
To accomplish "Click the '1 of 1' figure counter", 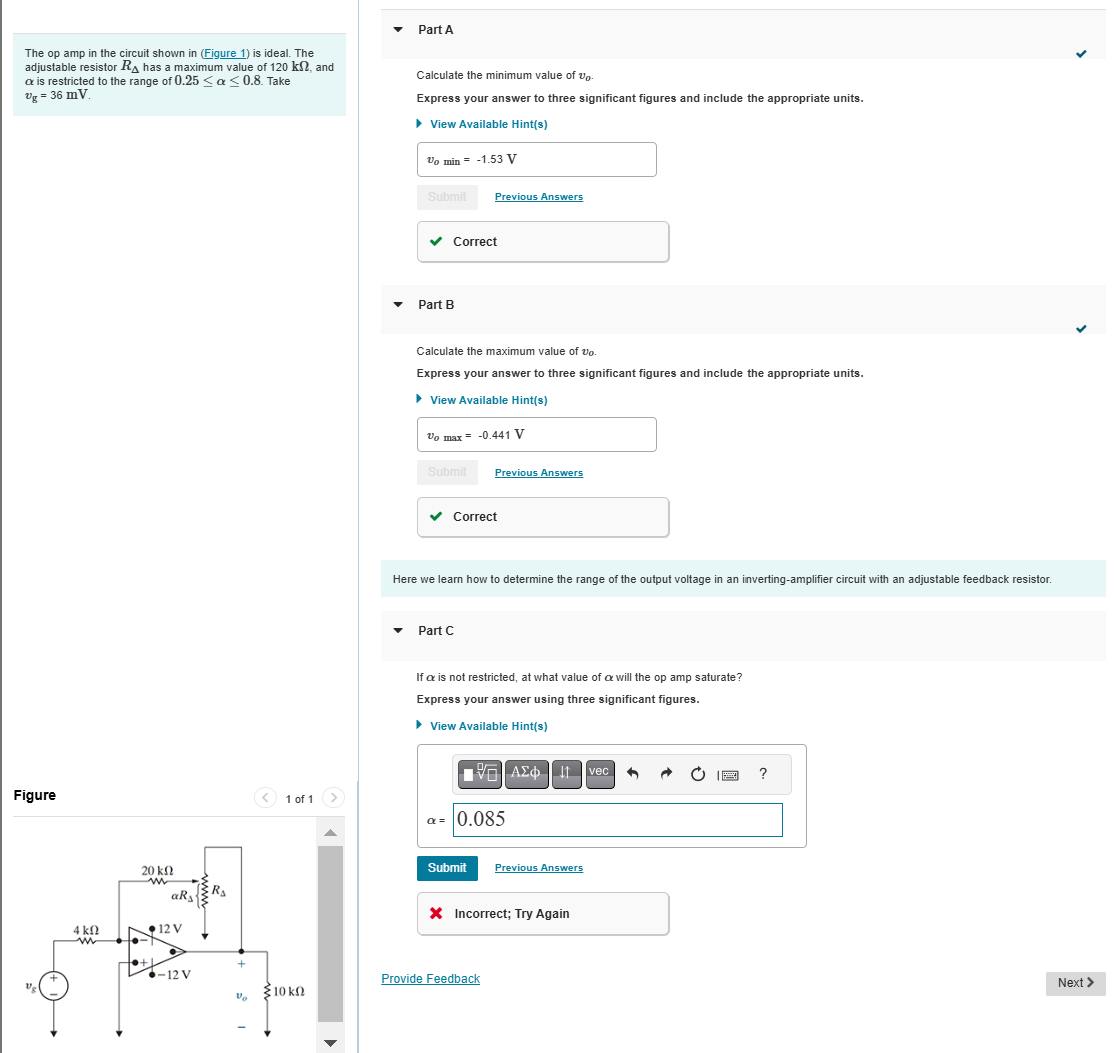I will [299, 799].
